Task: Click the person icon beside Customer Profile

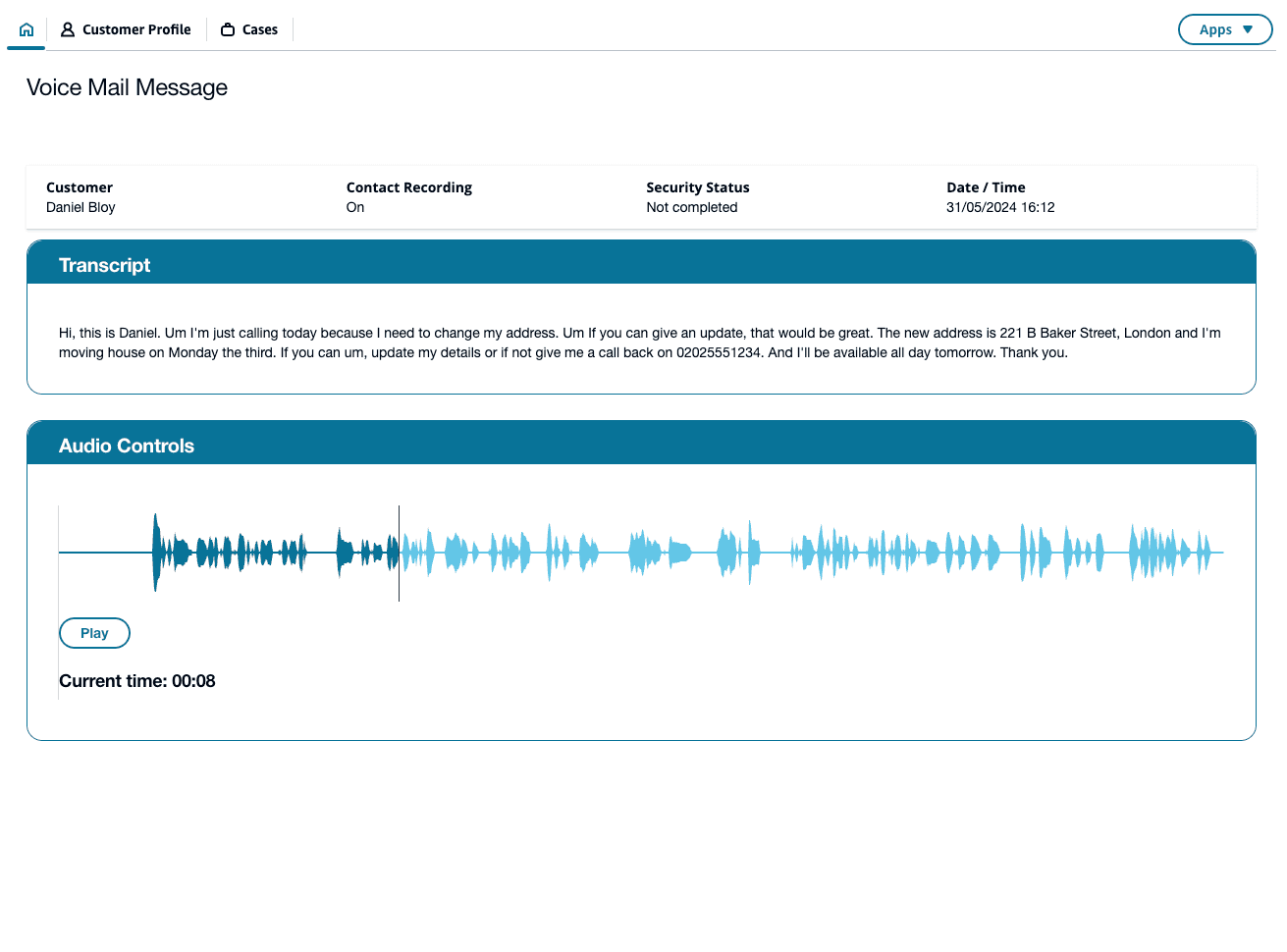Action: (x=68, y=29)
